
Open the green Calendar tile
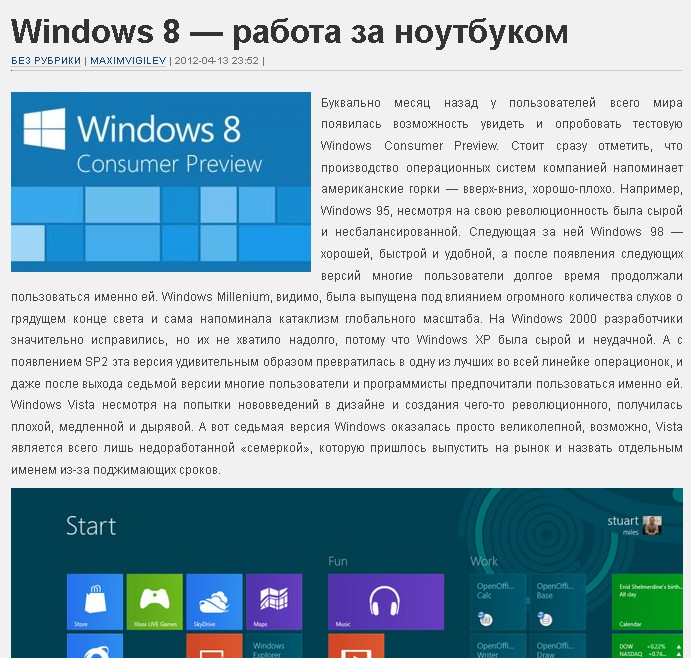(647, 602)
